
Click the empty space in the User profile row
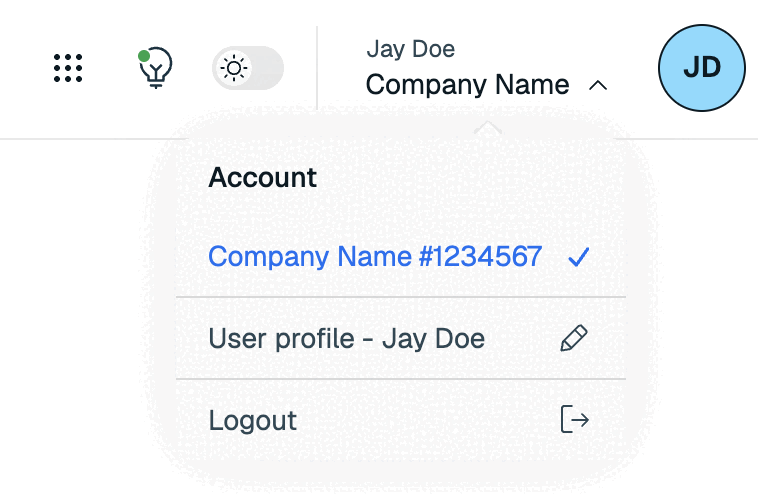coord(522,338)
